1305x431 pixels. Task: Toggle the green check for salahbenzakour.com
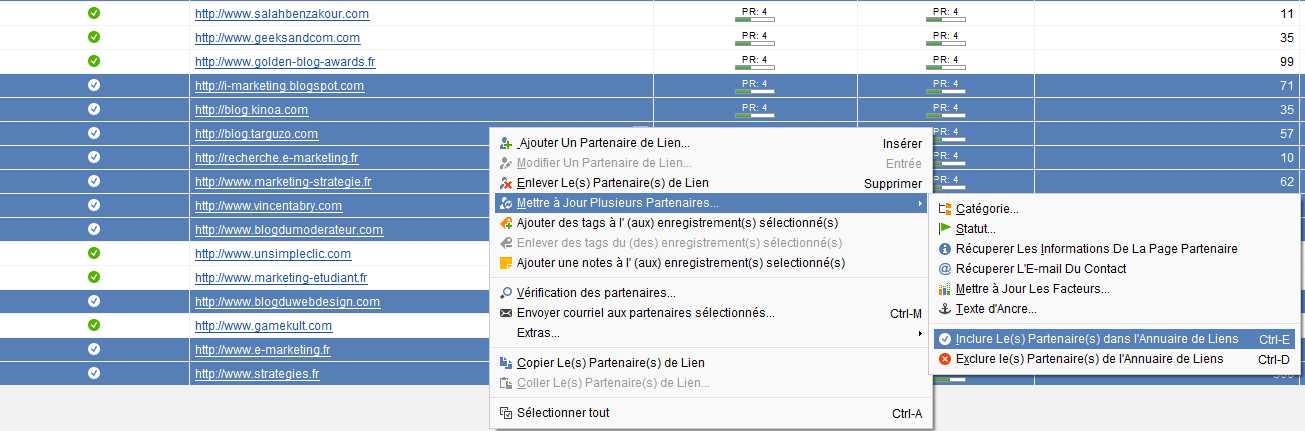tap(94, 14)
